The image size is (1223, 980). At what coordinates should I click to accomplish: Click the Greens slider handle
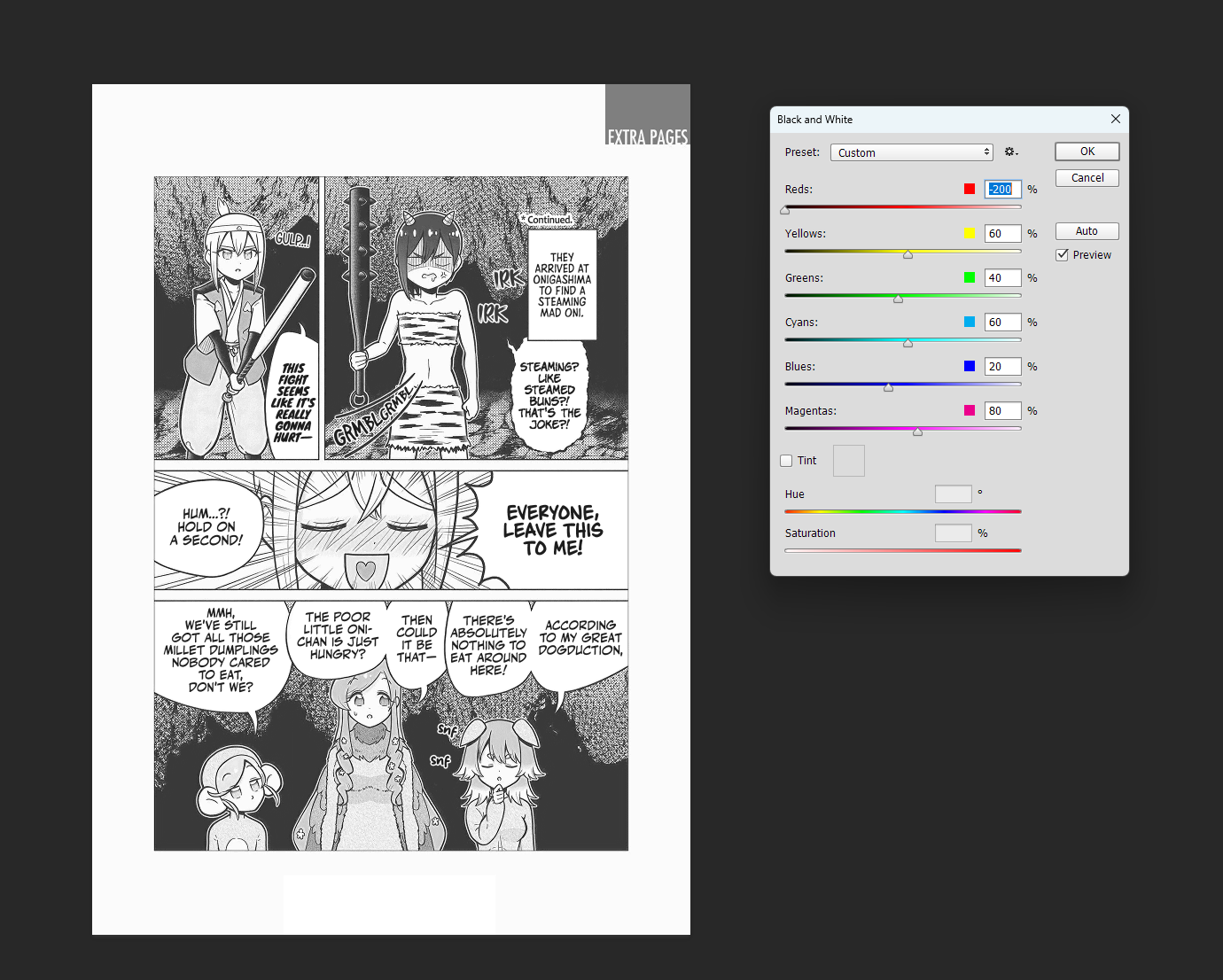pyautogui.click(x=898, y=299)
